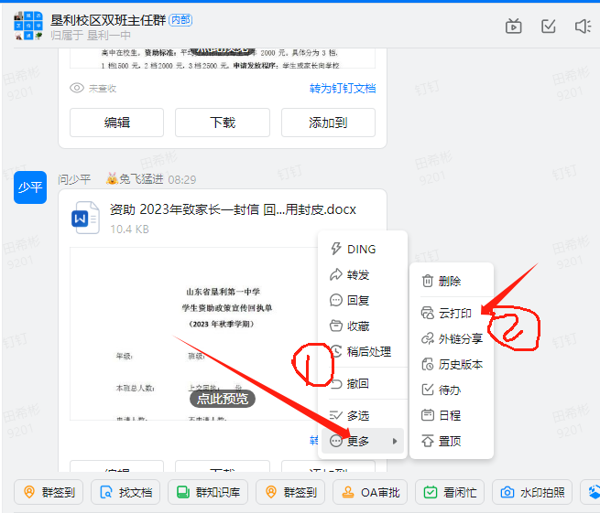The width and height of the screenshot is (600, 513).
Task: Click 归属于 垦利一中 subtitle
Action: [x=90, y=35]
